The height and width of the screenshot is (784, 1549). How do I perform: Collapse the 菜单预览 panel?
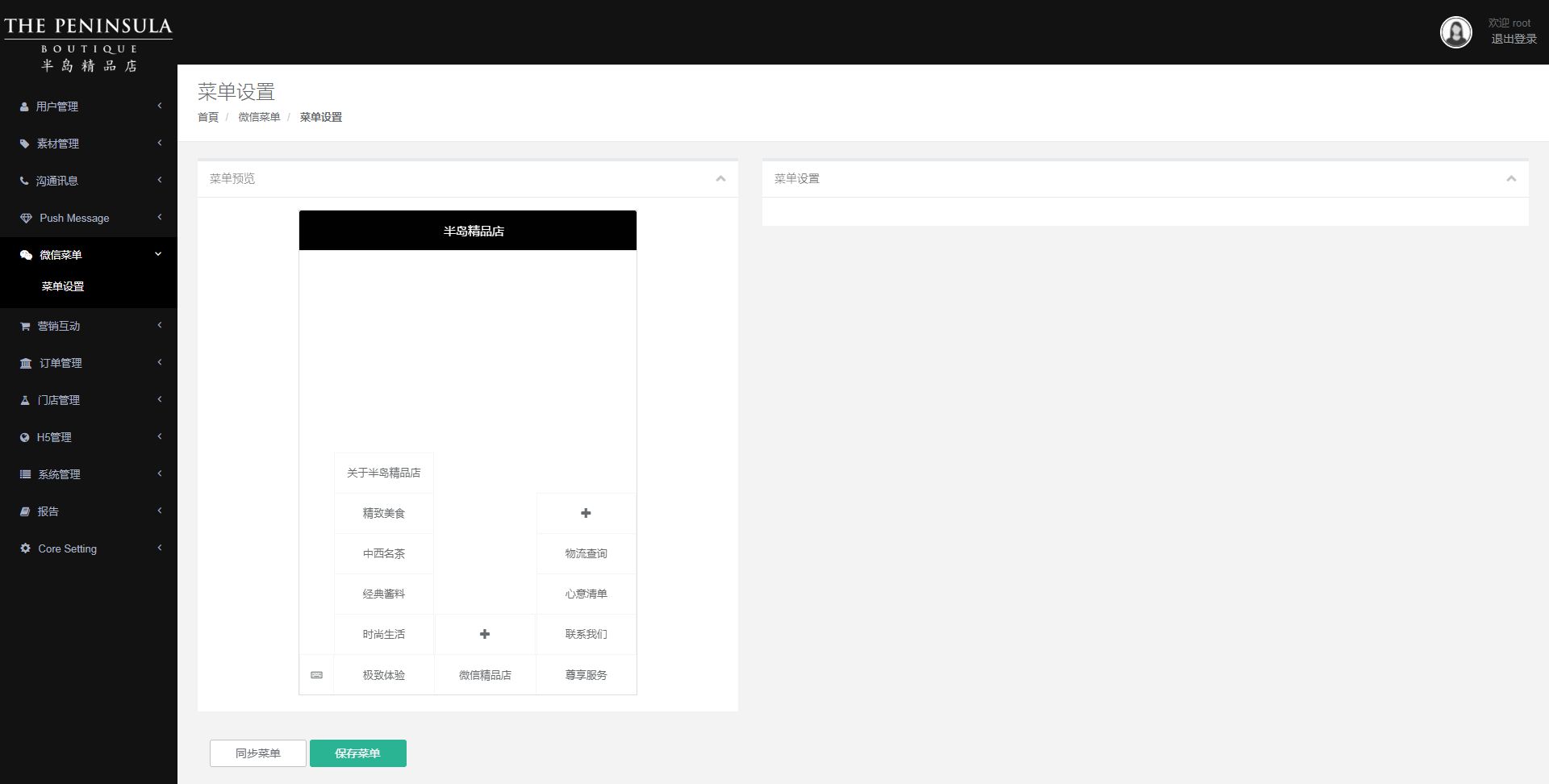[x=720, y=179]
